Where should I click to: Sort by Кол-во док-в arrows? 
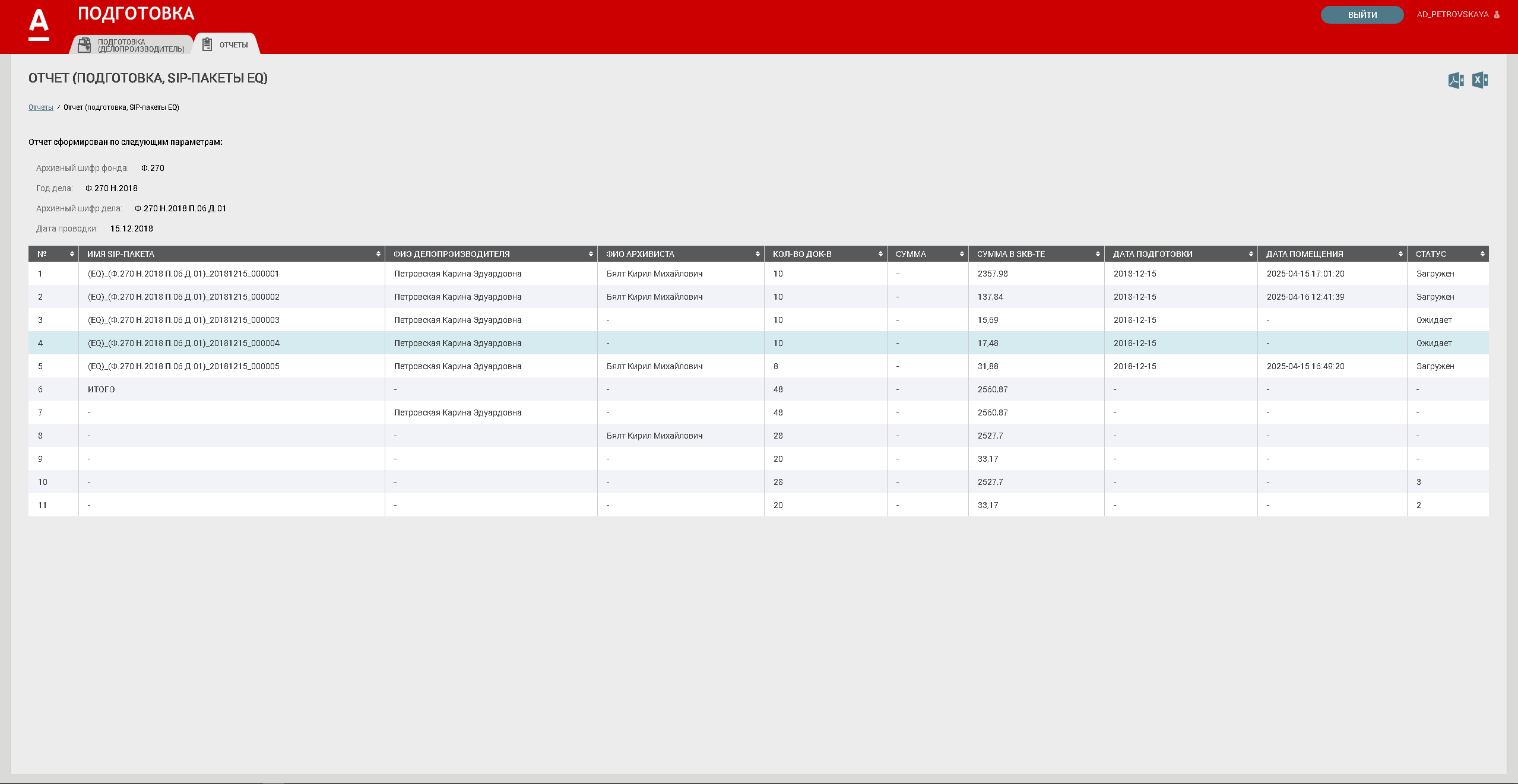880,254
